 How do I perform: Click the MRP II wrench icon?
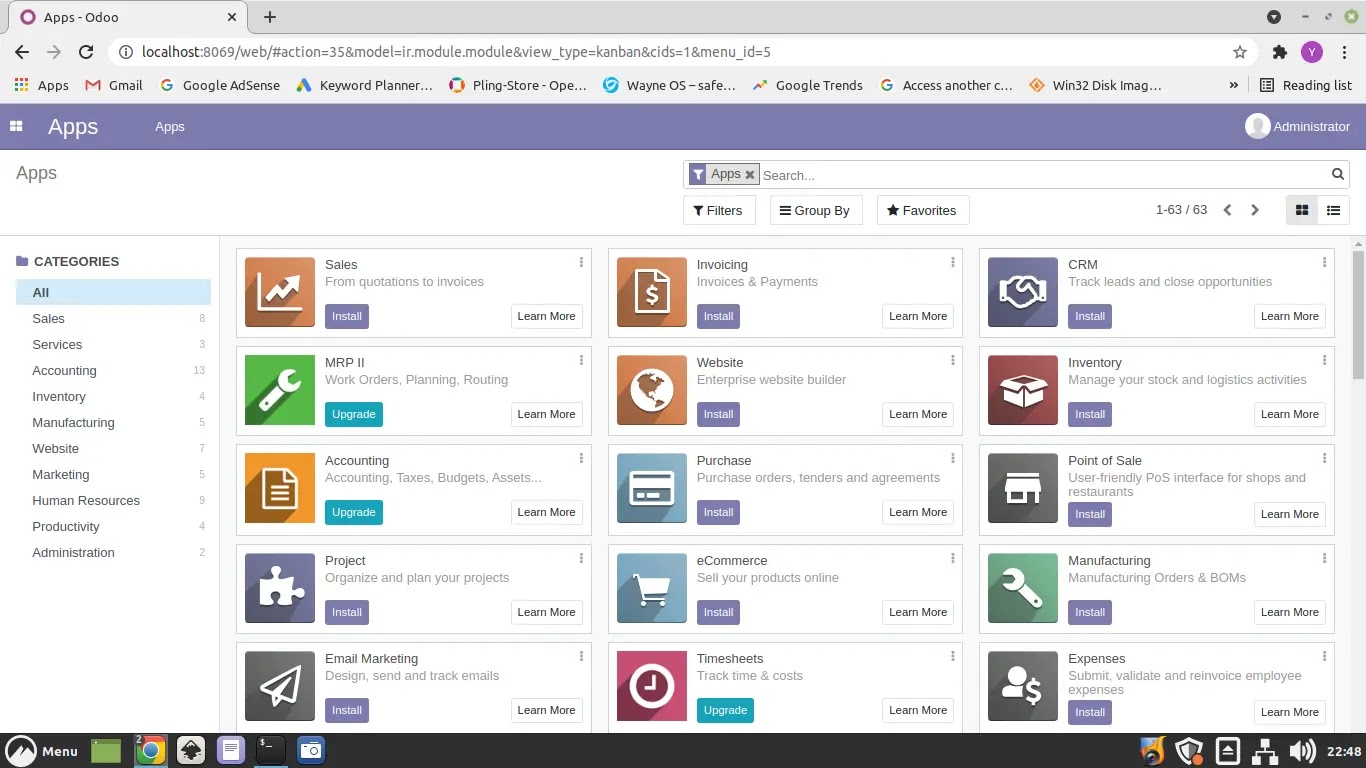point(280,390)
